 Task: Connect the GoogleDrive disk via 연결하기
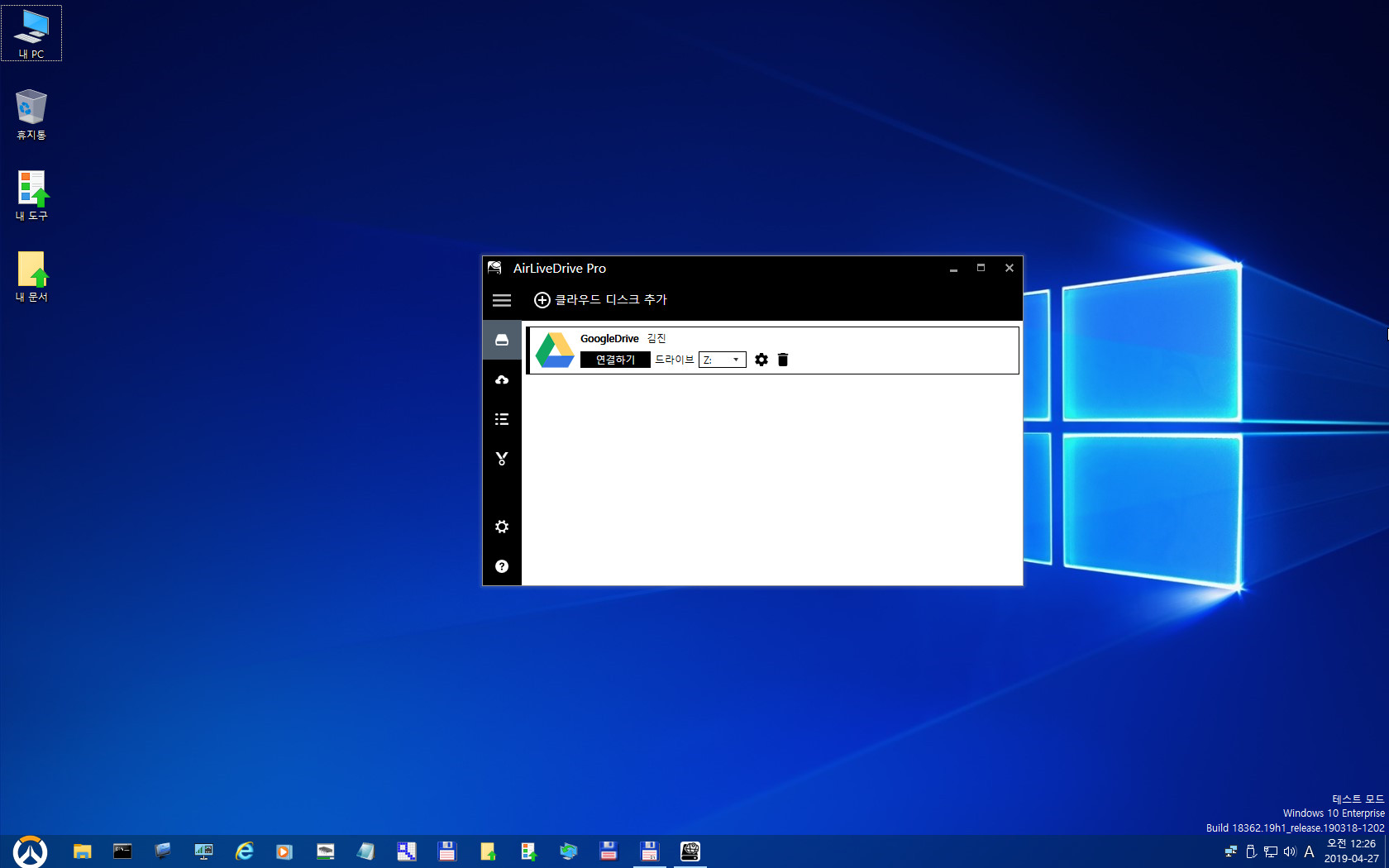[x=615, y=360]
